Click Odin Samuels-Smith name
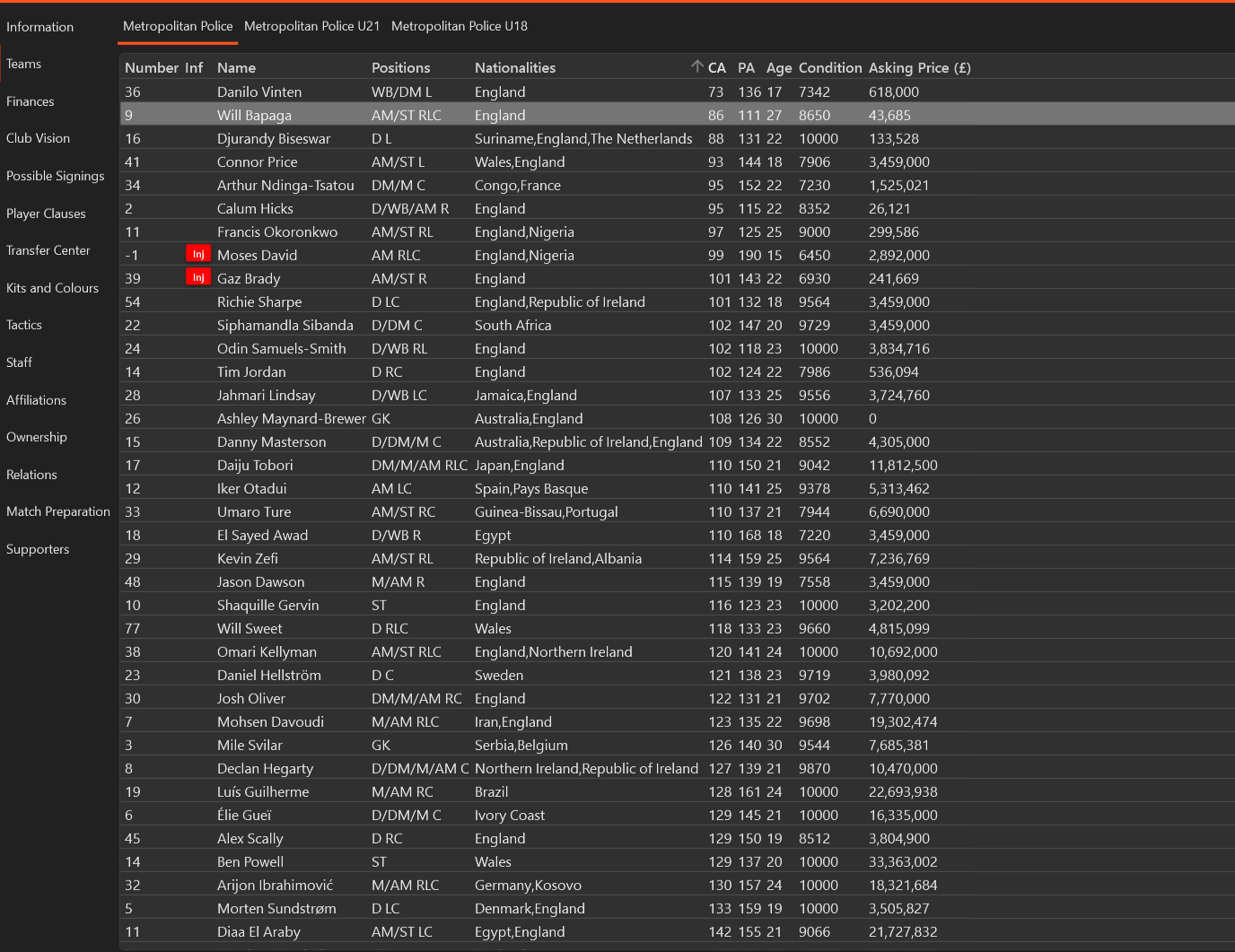This screenshot has height=952, width=1235. [x=282, y=348]
